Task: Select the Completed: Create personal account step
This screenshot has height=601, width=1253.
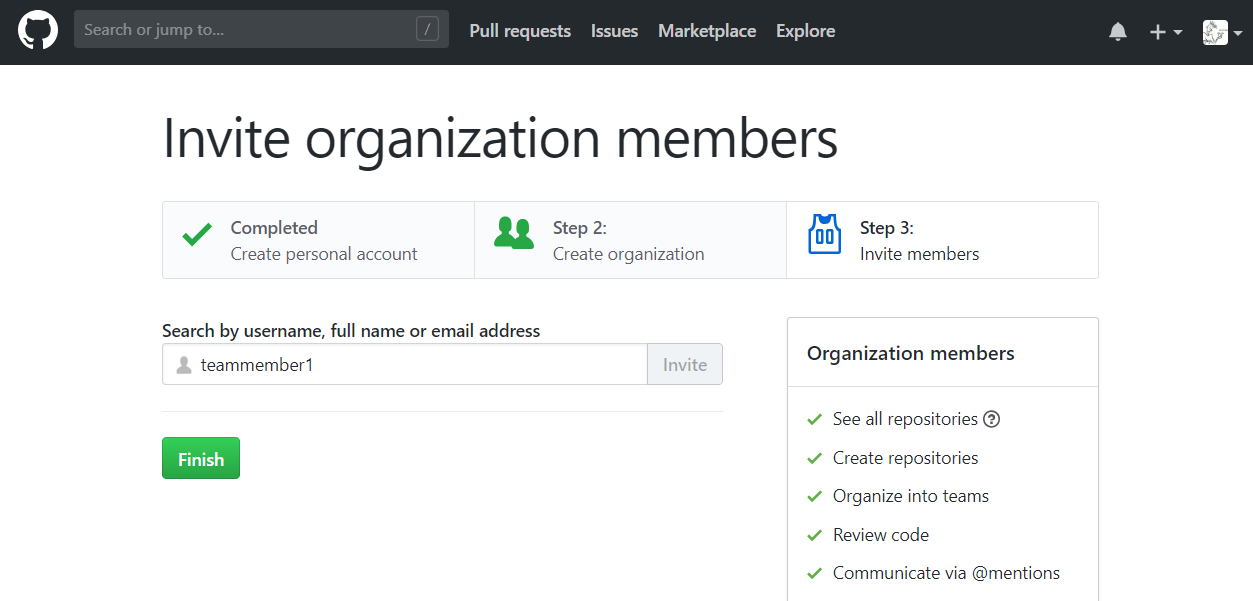Action: [x=318, y=240]
